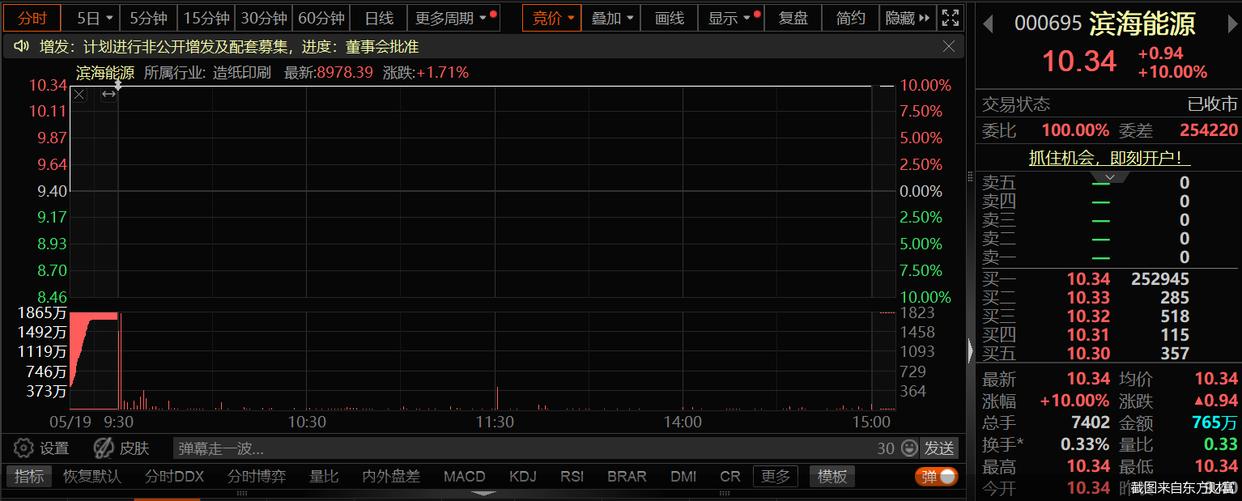The image size is (1242, 501).
Task: Open the 5日 period dropdown
Action: click(x=95, y=18)
